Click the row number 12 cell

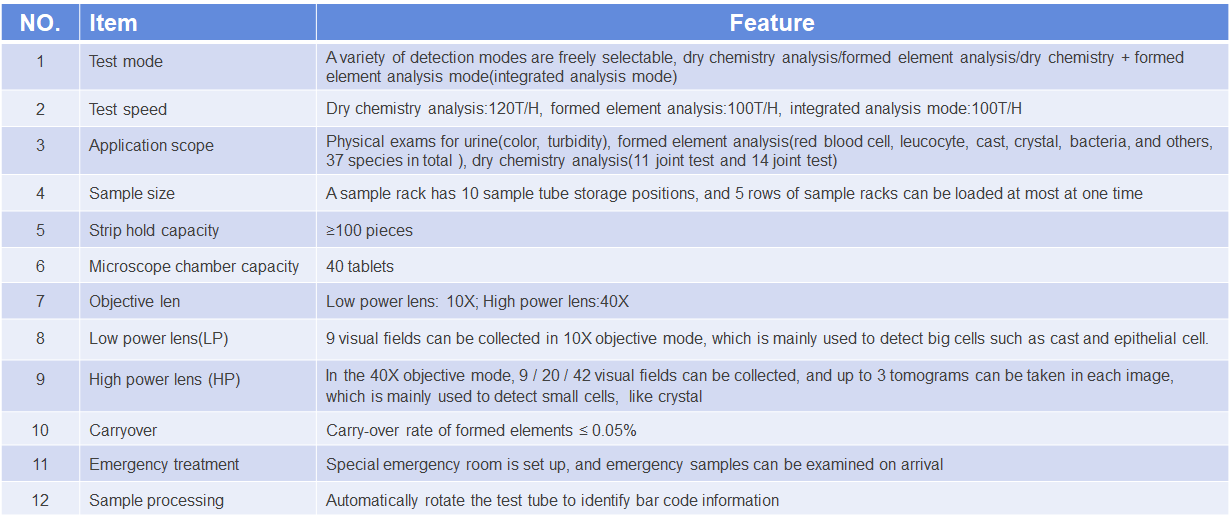[x=40, y=500]
